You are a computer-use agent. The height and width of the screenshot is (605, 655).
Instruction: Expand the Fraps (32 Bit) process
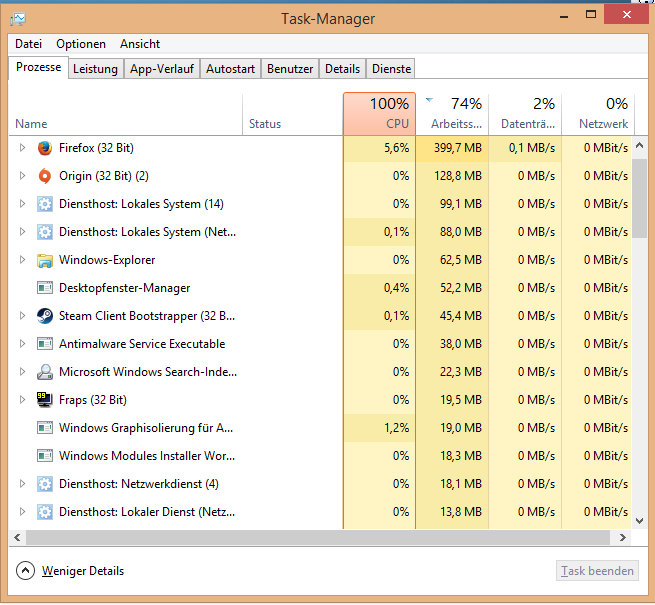click(23, 399)
